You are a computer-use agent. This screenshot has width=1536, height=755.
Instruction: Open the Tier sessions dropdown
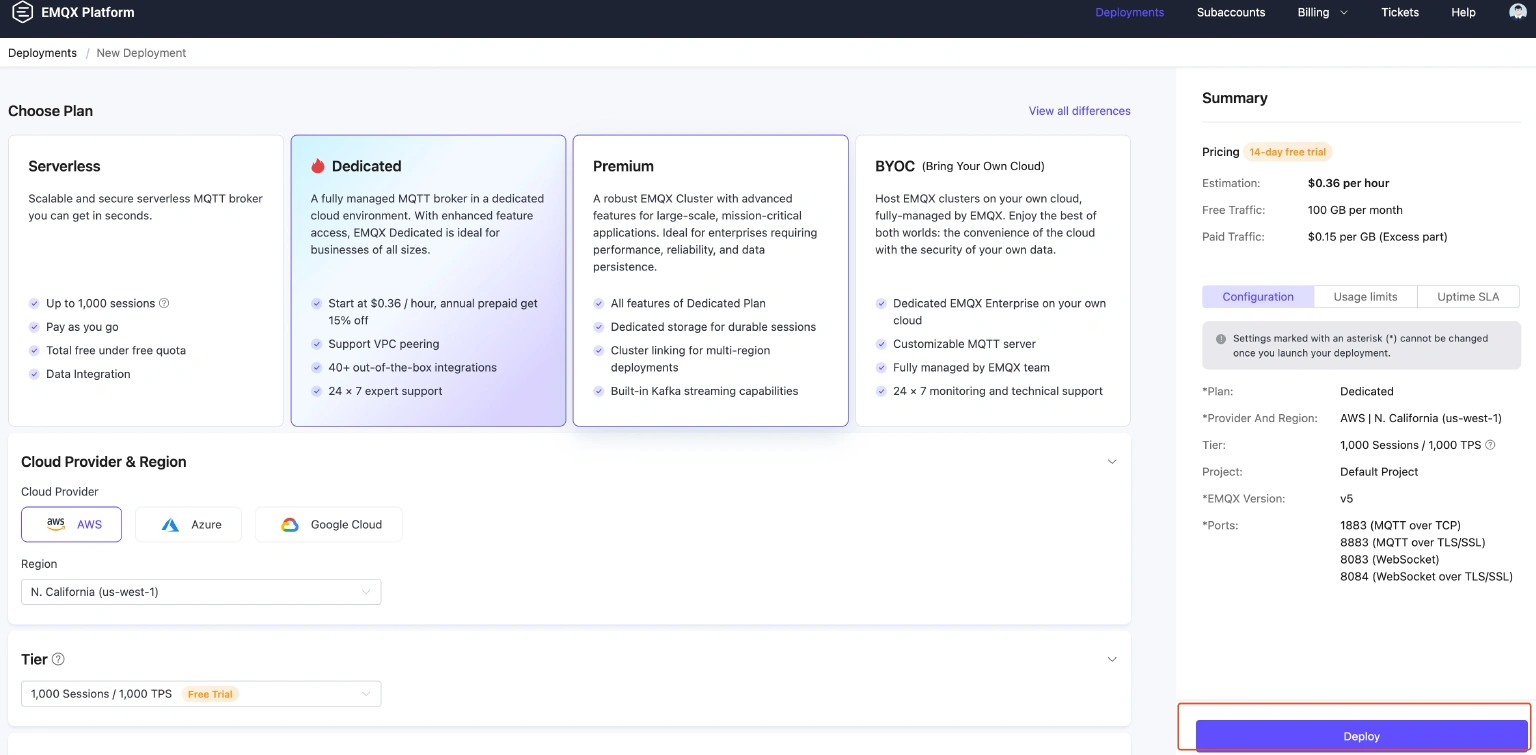201,694
